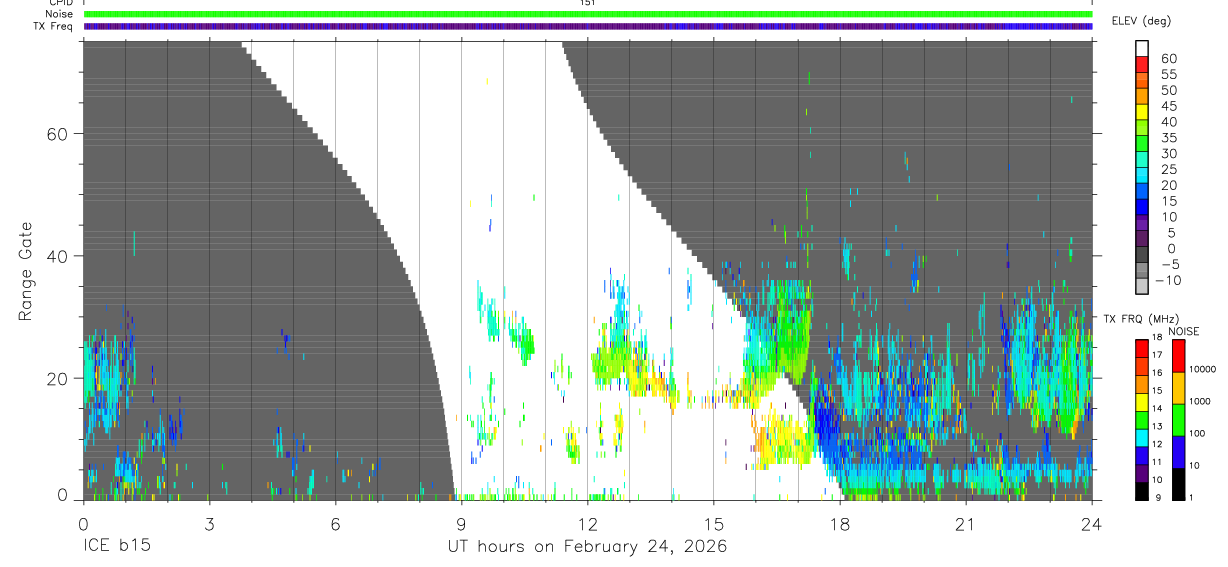Click the 'TX FRQ (MHz)' legend title
Screen dimensions: 1228x567
tap(1140, 318)
